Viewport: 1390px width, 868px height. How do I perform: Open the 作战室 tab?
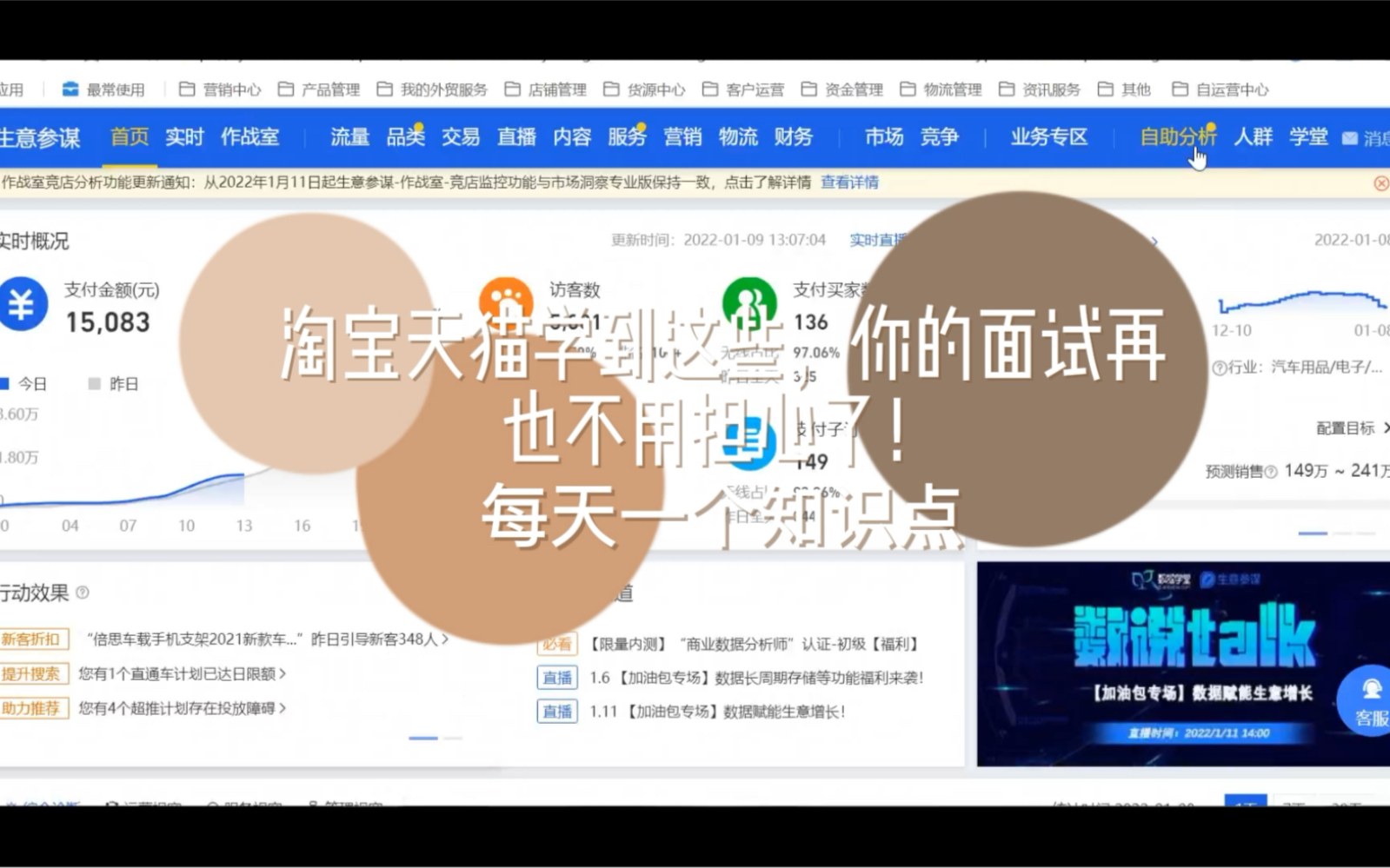[x=250, y=137]
